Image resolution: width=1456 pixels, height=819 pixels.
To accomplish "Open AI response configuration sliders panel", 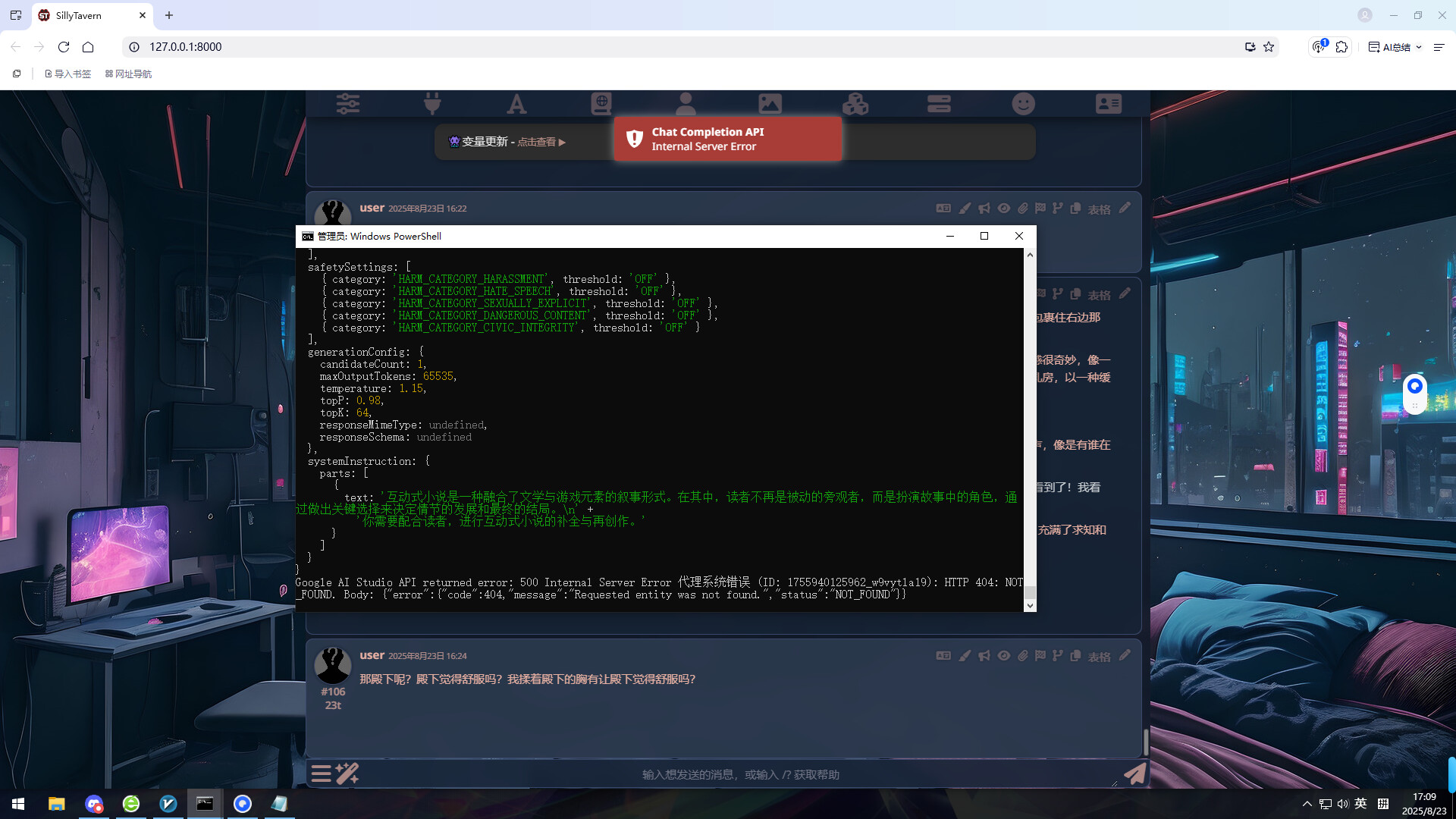I will [x=348, y=103].
